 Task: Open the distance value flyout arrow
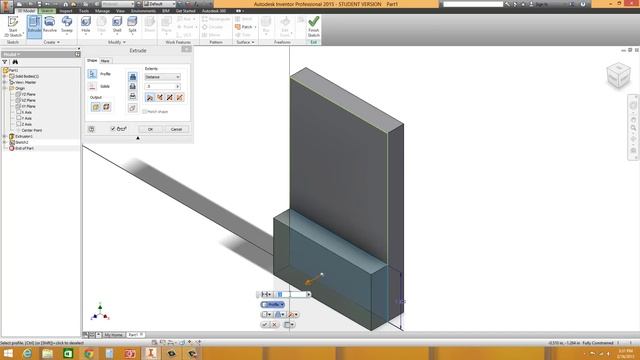(178, 87)
